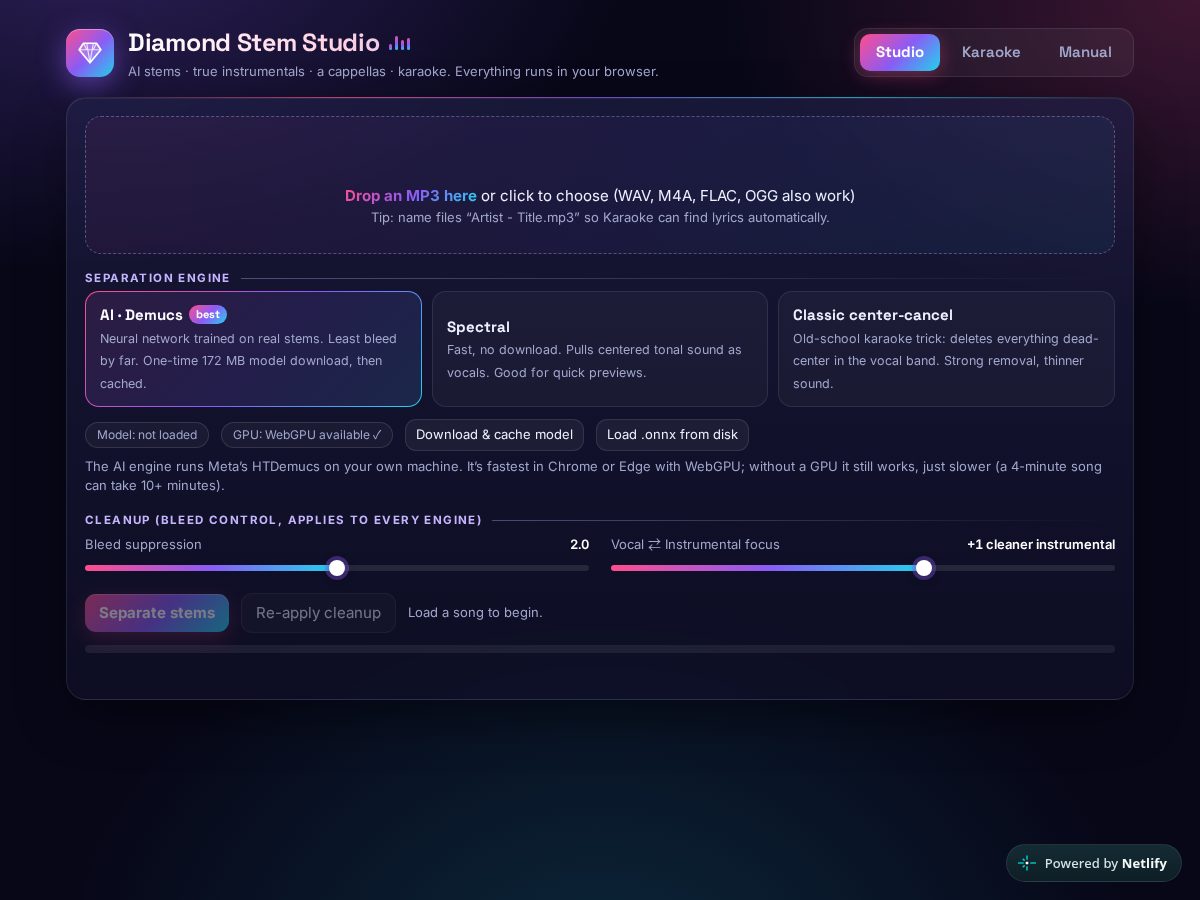Click the Model: not loaded status pill

click(147, 435)
